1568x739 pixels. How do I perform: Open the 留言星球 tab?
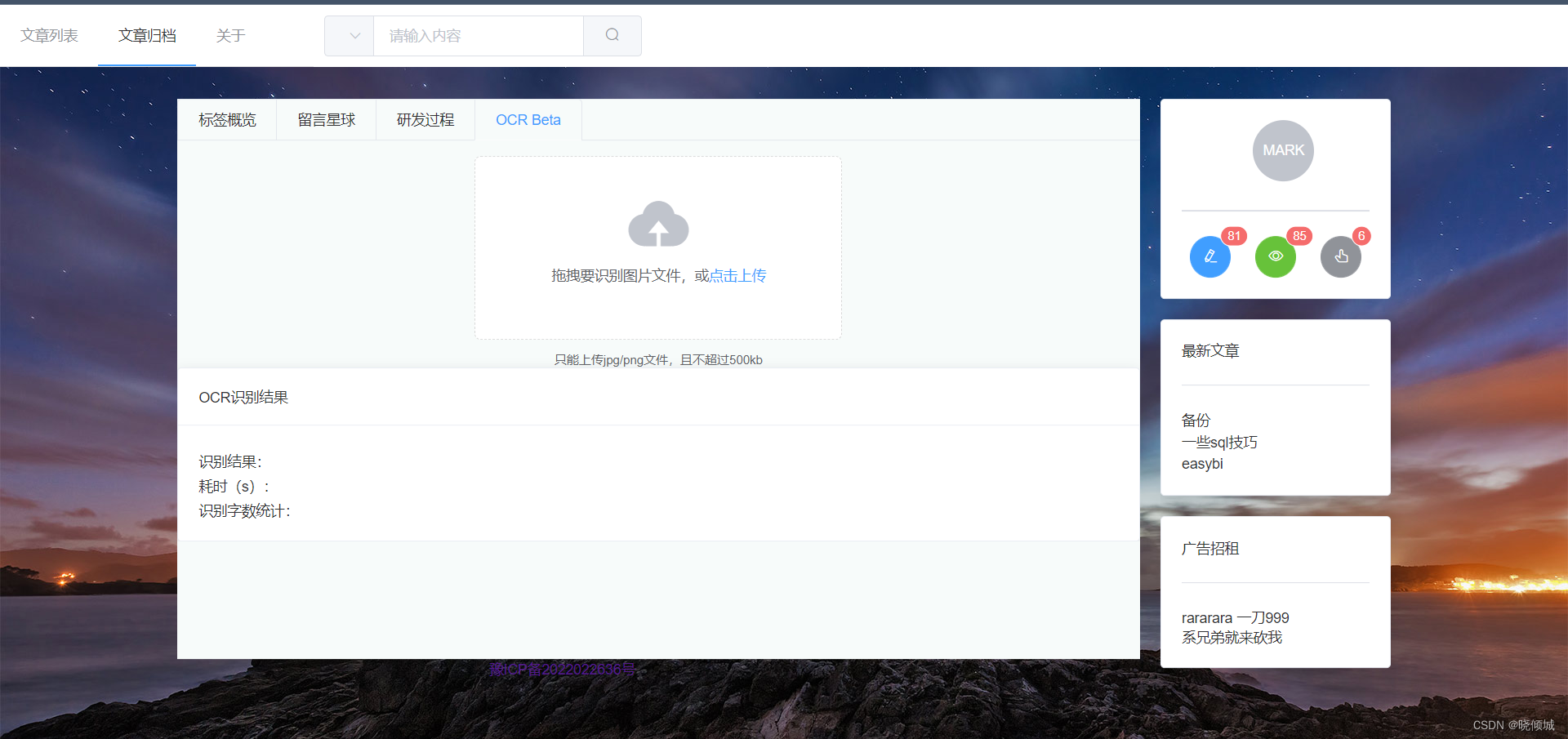click(x=327, y=120)
